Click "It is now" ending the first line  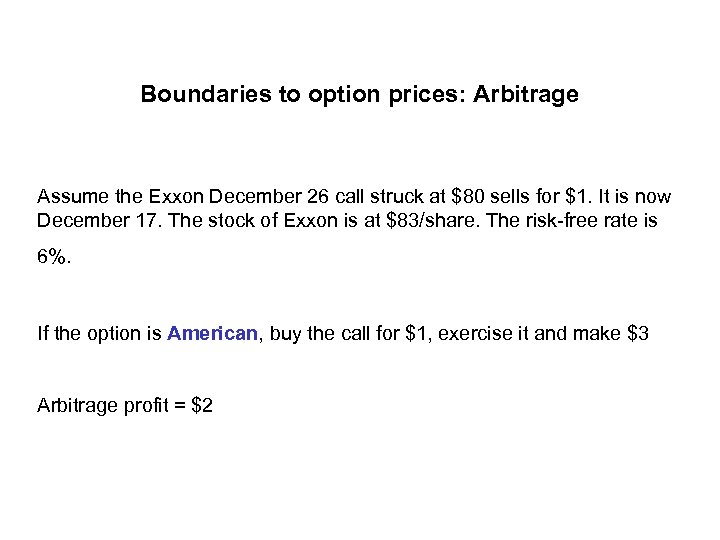[x=634, y=197]
